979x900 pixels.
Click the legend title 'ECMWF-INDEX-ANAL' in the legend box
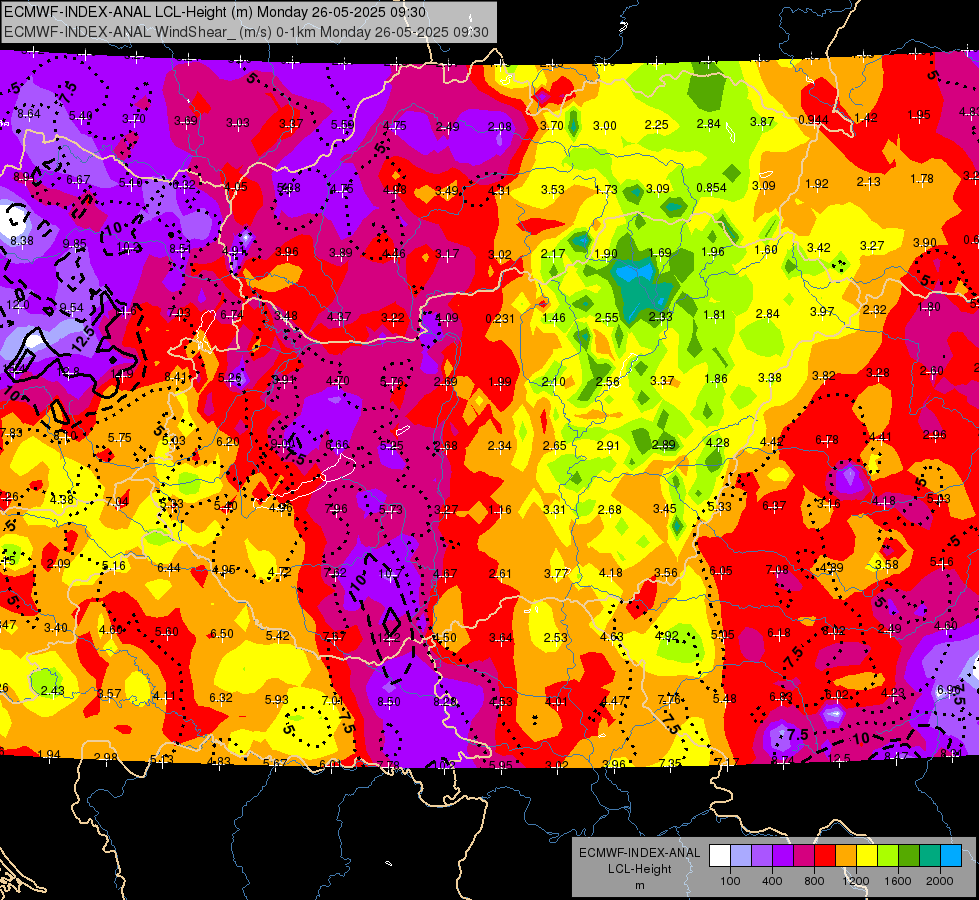(639, 853)
